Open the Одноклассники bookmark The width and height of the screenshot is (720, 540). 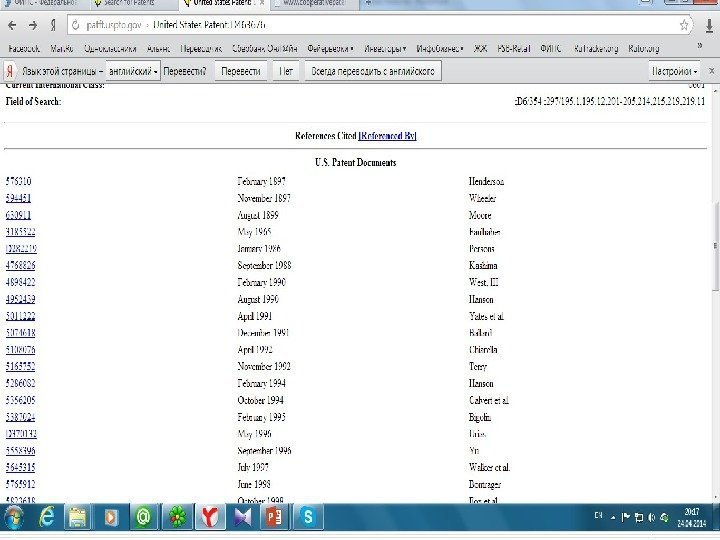pos(110,48)
